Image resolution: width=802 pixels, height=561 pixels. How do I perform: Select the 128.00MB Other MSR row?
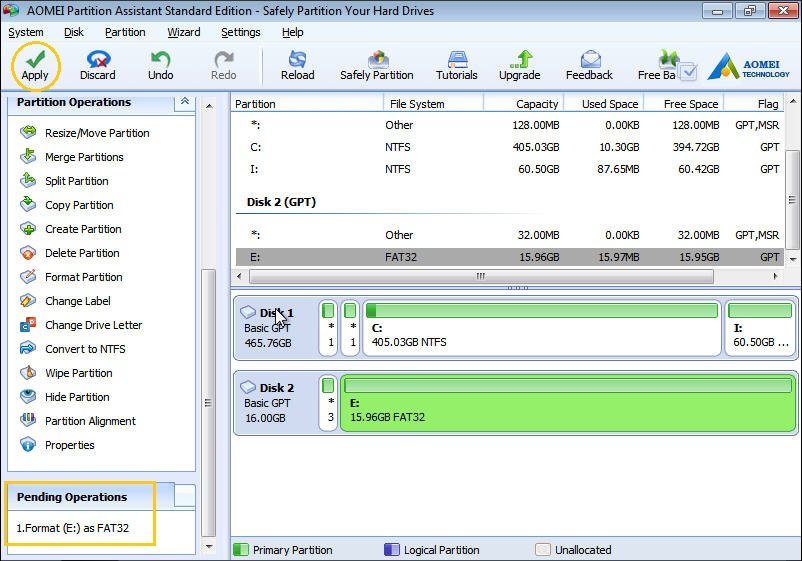pyautogui.click(x=509, y=125)
